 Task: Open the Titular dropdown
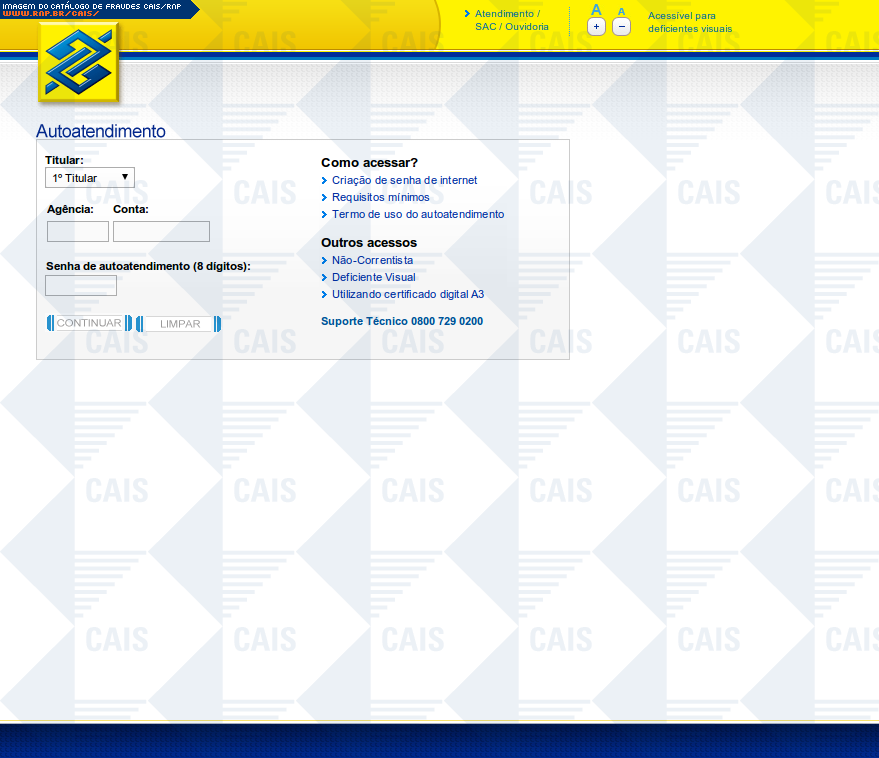(x=90, y=178)
